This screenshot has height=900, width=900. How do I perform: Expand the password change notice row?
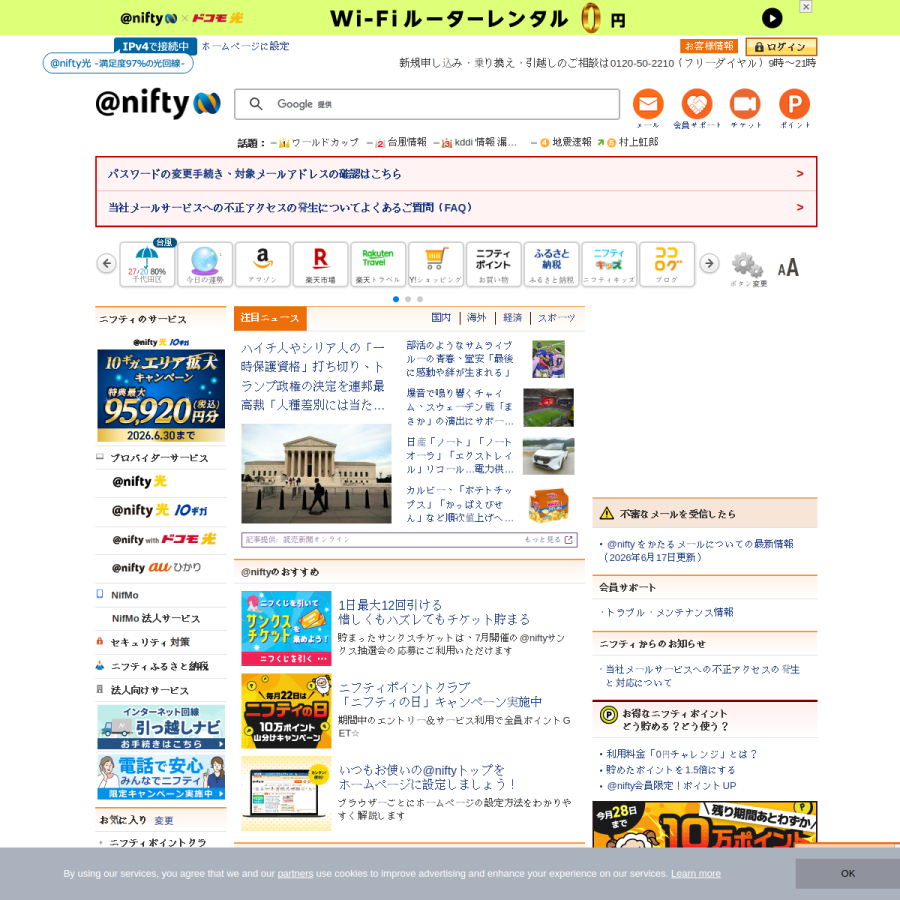456,174
